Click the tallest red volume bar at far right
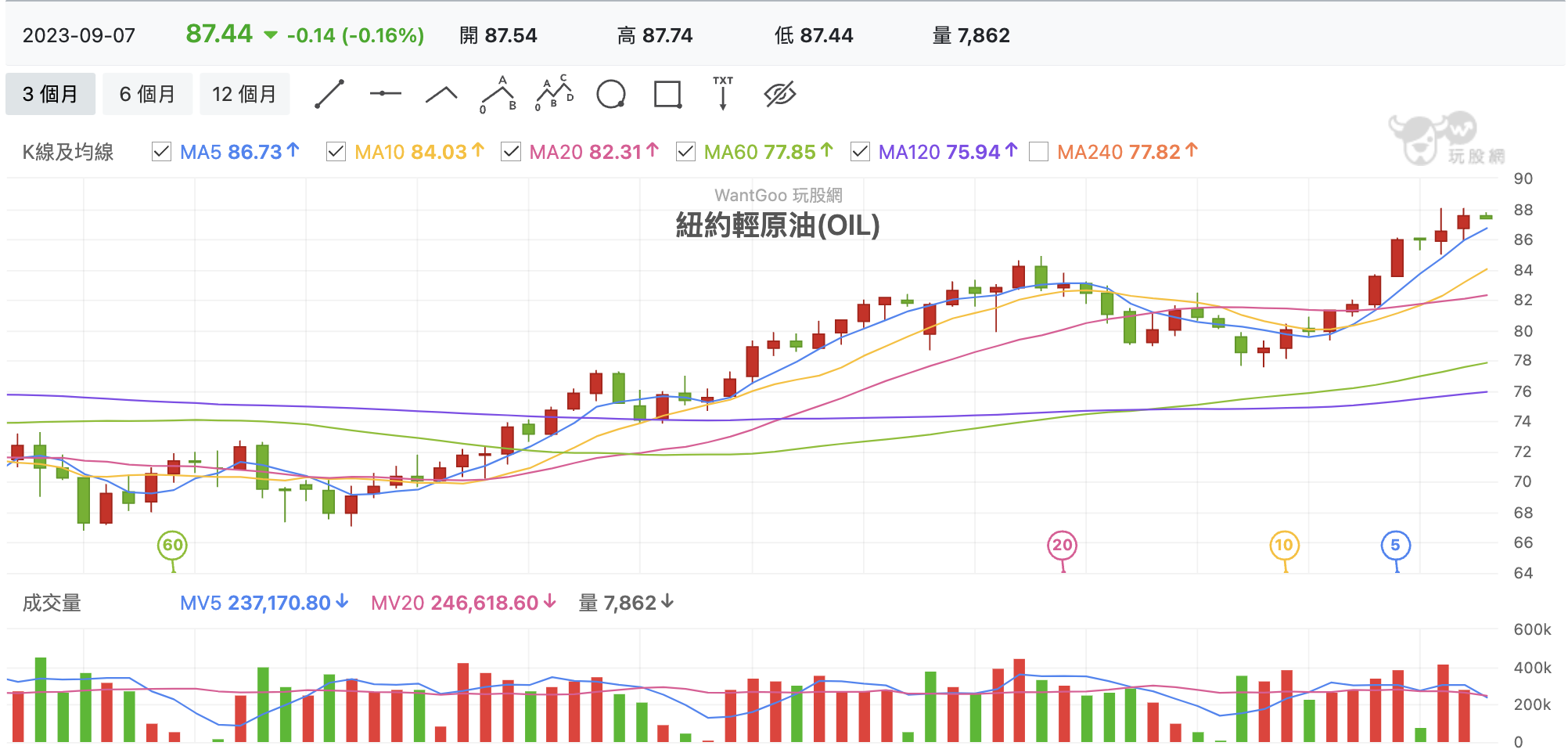 1443,703
